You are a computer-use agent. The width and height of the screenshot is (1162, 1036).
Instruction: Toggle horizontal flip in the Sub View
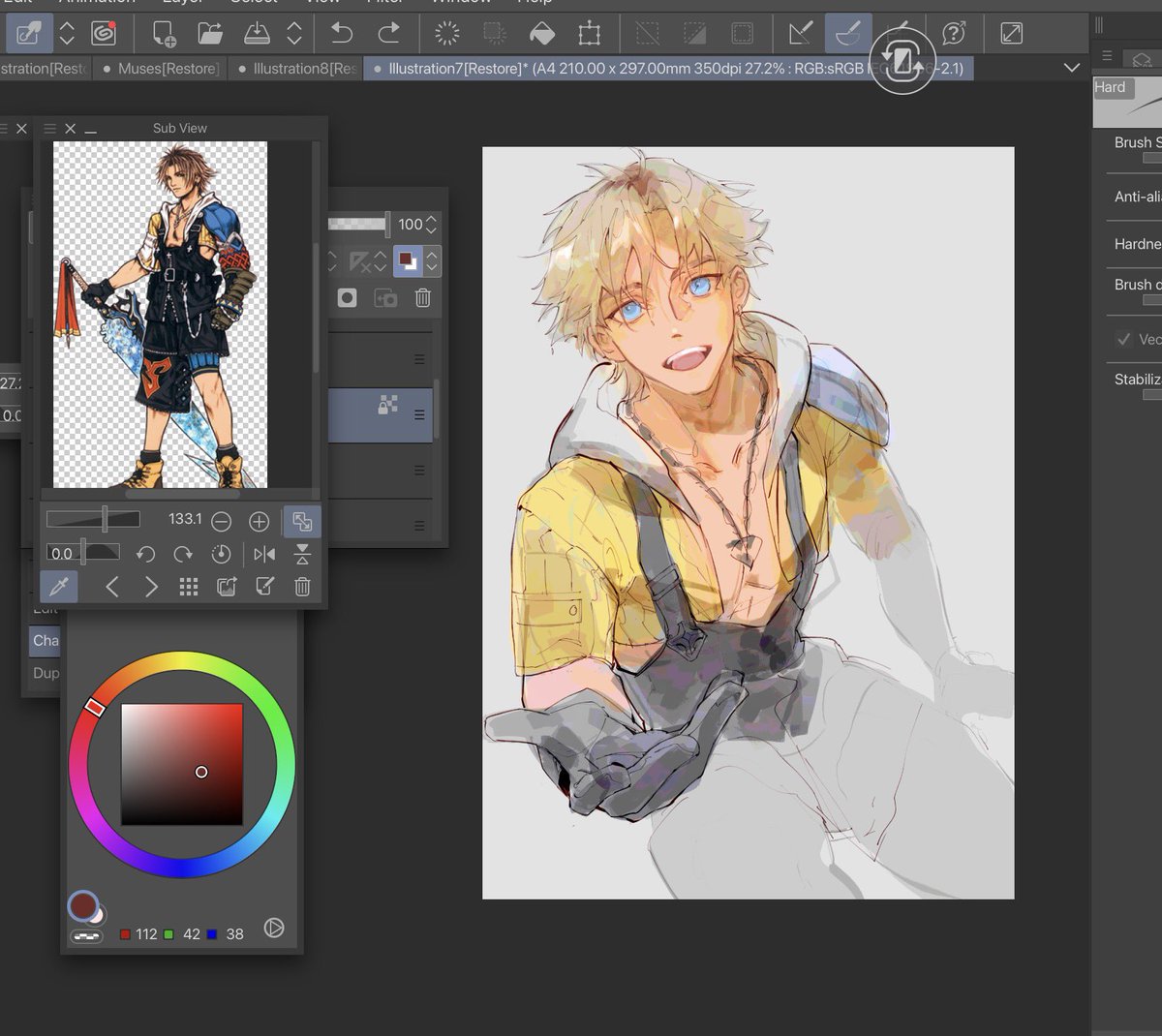click(264, 554)
